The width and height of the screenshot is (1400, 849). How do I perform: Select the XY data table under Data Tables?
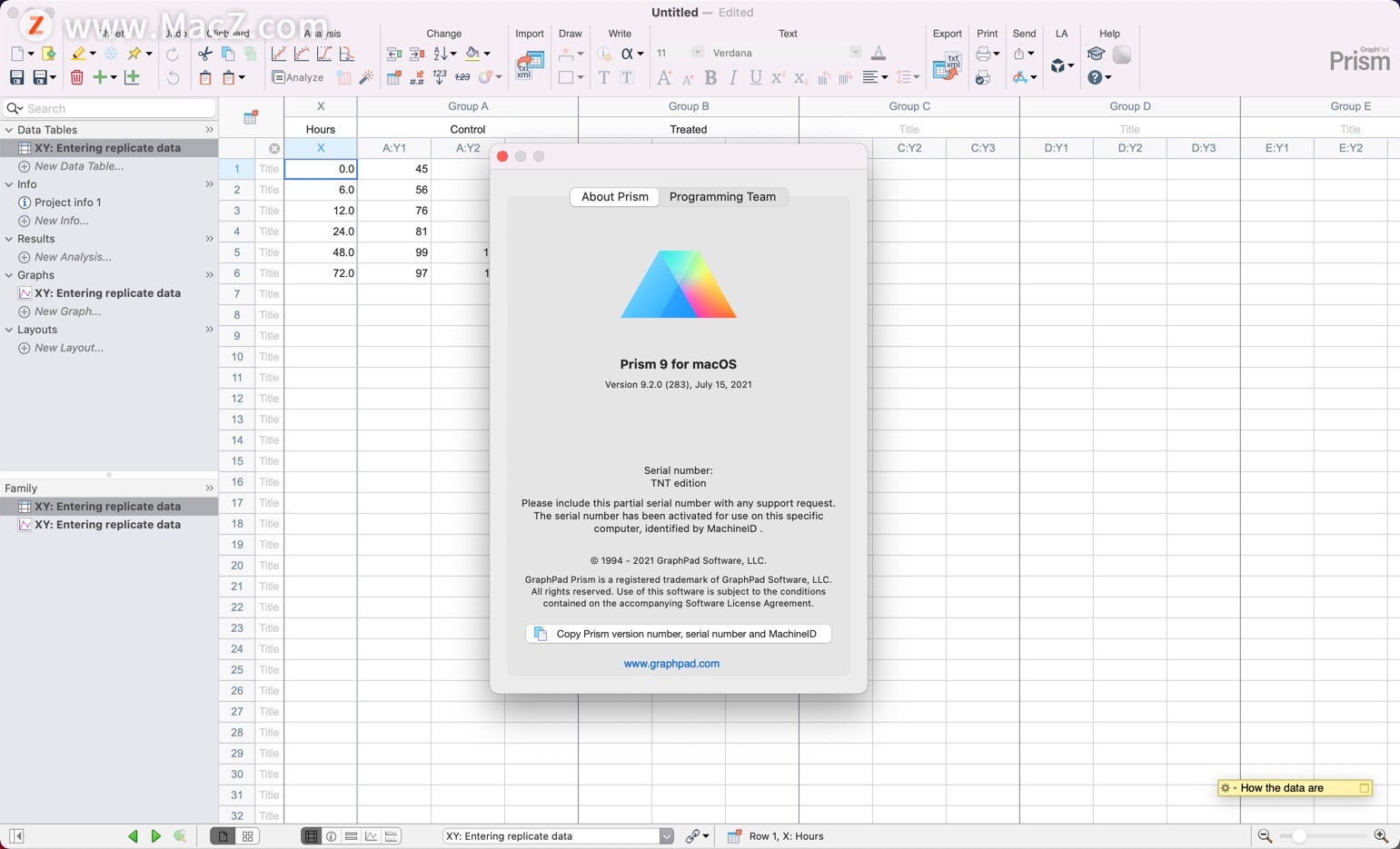[109, 148]
